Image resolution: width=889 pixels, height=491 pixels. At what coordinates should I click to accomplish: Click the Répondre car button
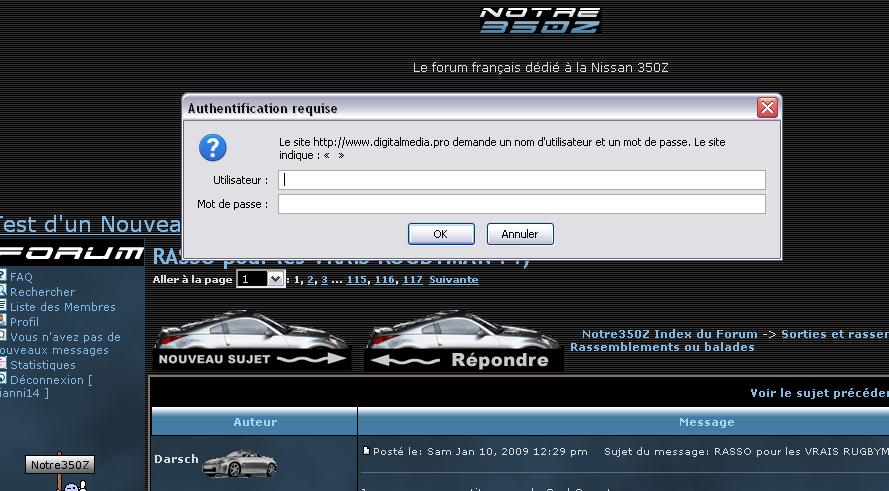pos(464,345)
